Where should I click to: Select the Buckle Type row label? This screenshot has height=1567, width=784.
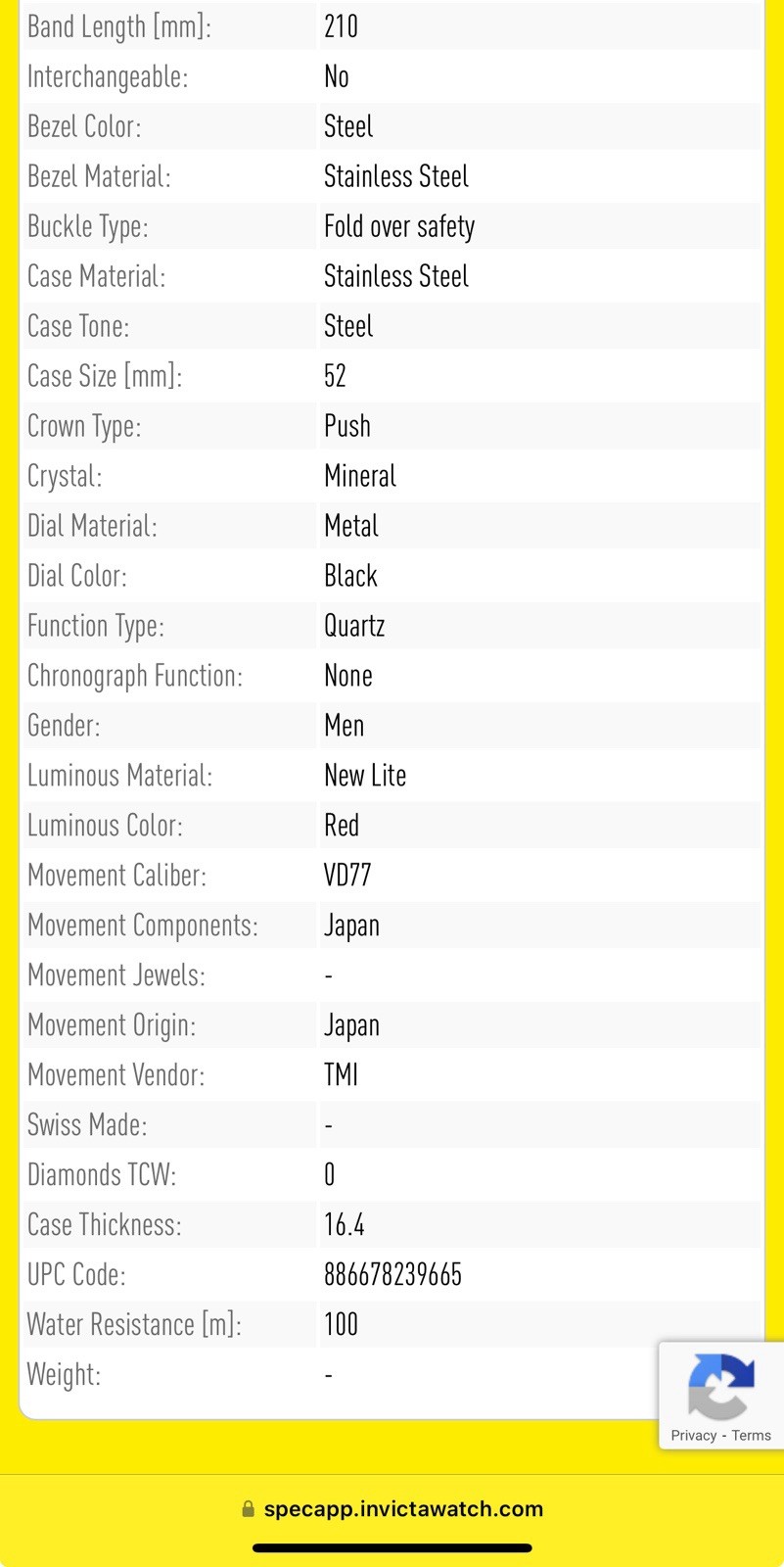coord(88,226)
